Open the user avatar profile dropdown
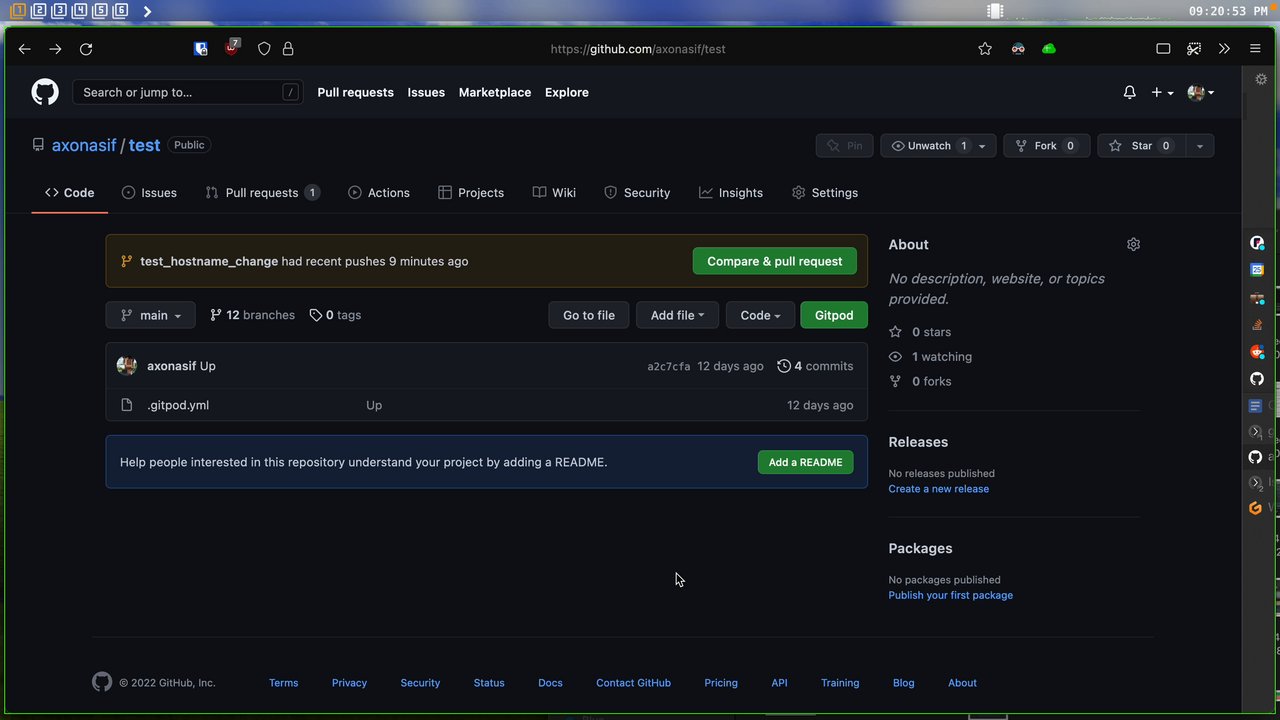This screenshot has height=720, width=1280. [x=1201, y=92]
